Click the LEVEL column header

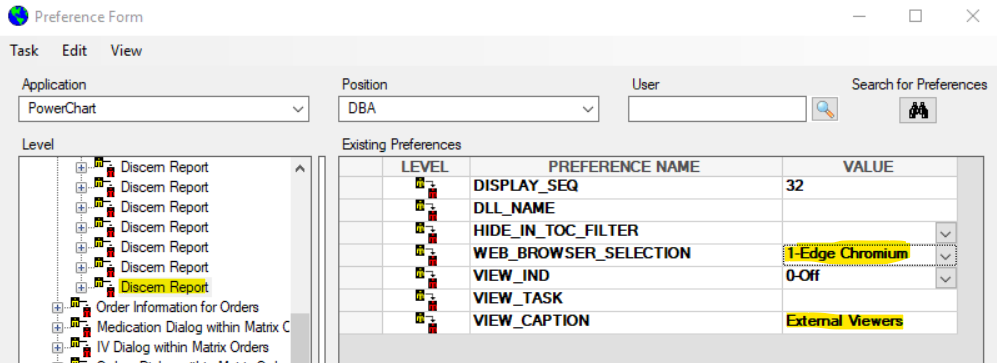pyautogui.click(x=425, y=167)
